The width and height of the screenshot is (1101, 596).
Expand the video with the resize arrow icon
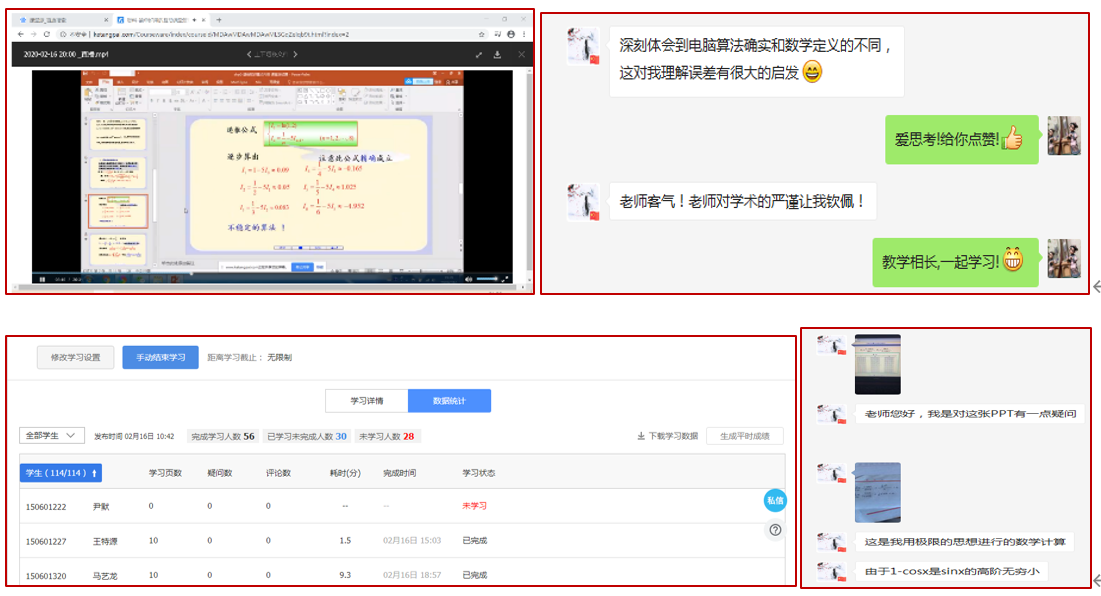tap(478, 54)
